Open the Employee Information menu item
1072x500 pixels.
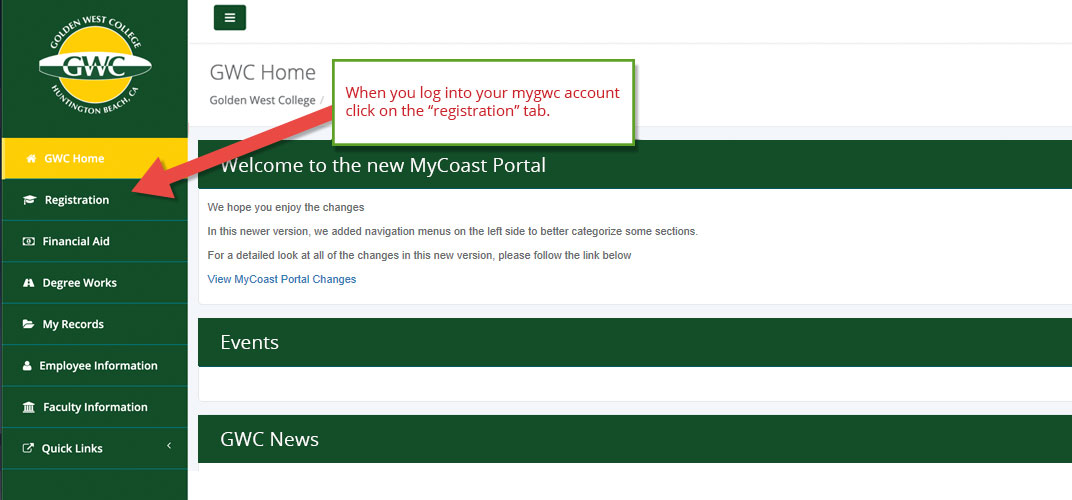click(94, 366)
